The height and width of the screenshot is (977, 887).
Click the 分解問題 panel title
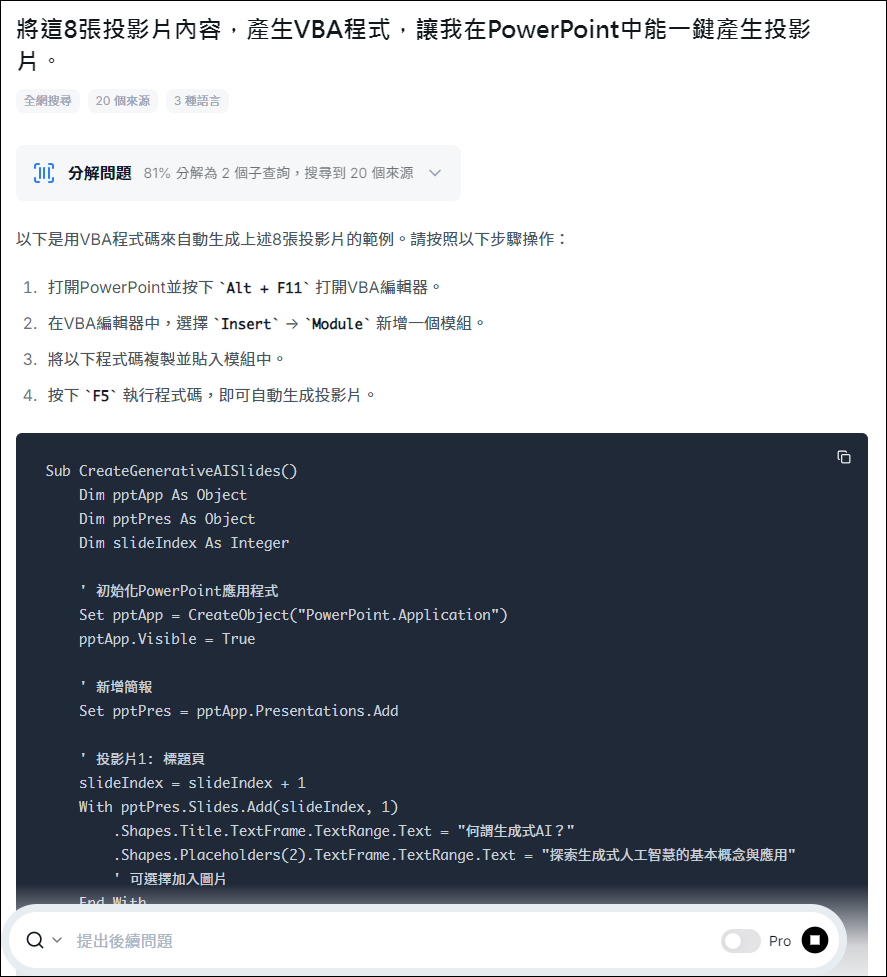point(100,173)
